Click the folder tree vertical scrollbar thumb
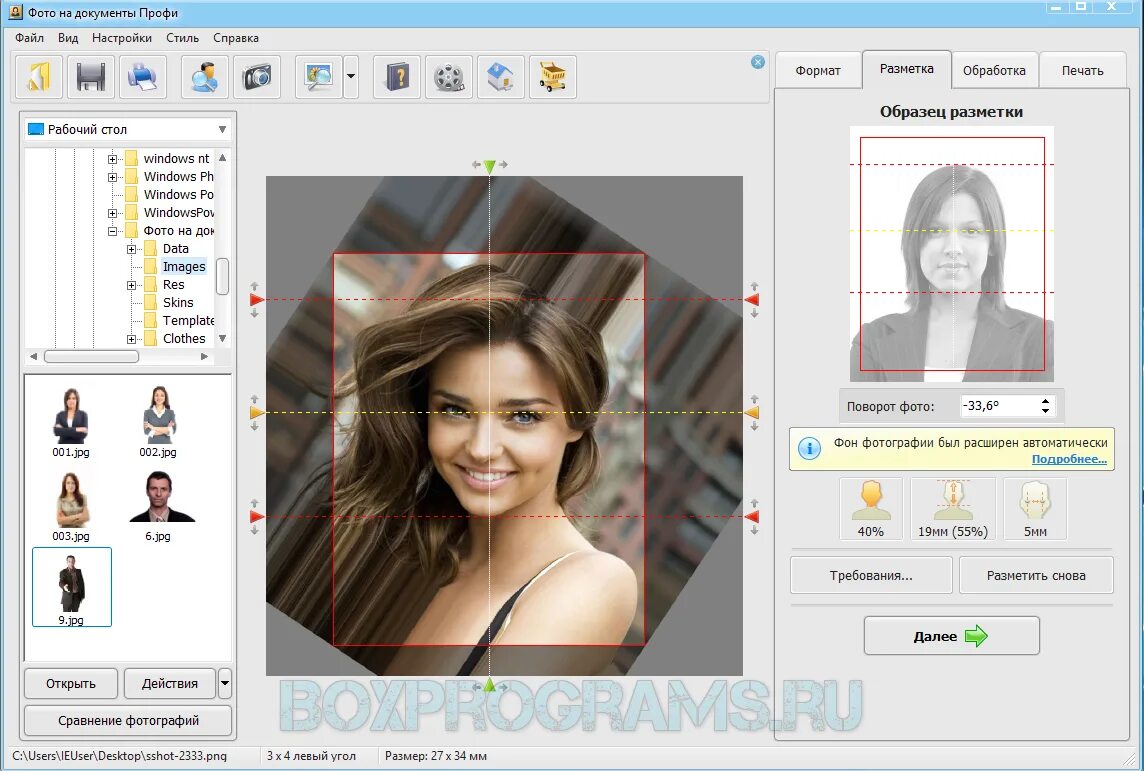This screenshot has width=1144, height=771. [223, 276]
